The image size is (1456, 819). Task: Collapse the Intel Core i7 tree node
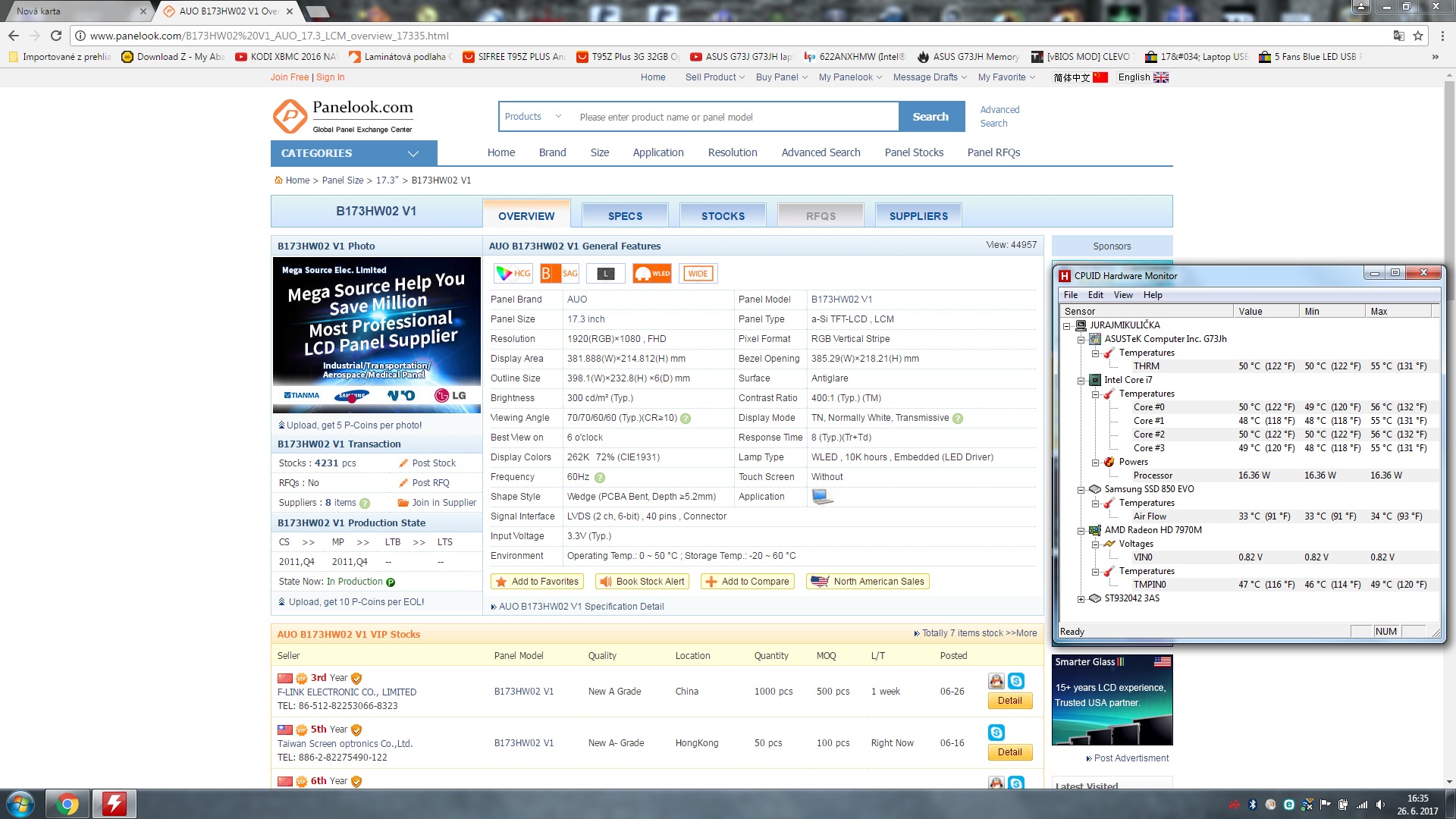1081,381
